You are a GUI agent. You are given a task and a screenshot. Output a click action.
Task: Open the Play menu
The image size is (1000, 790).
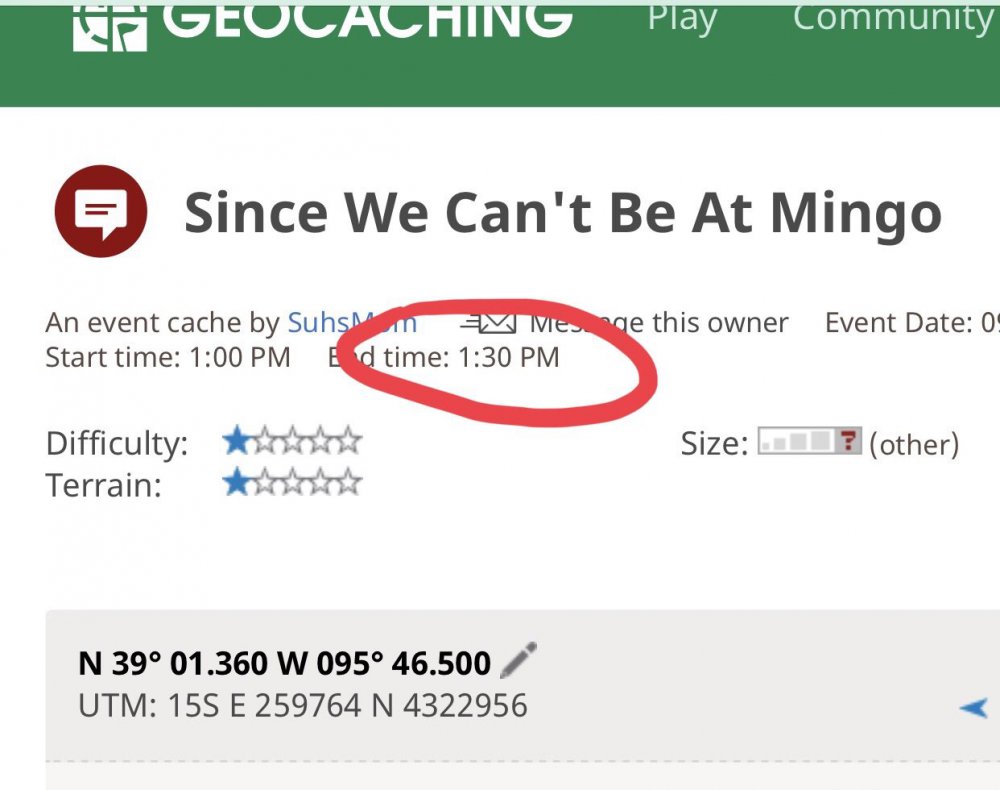(682, 19)
